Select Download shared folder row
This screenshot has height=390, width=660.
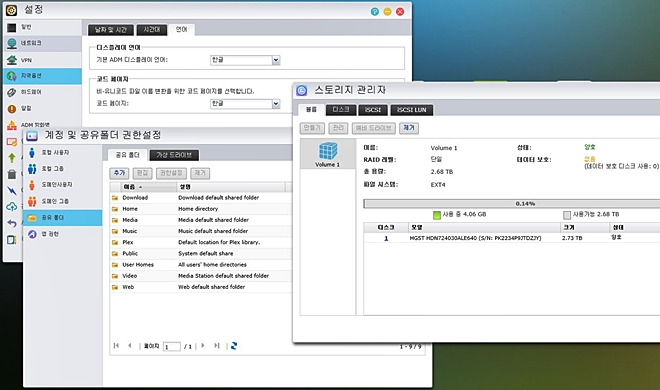click(x=201, y=198)
